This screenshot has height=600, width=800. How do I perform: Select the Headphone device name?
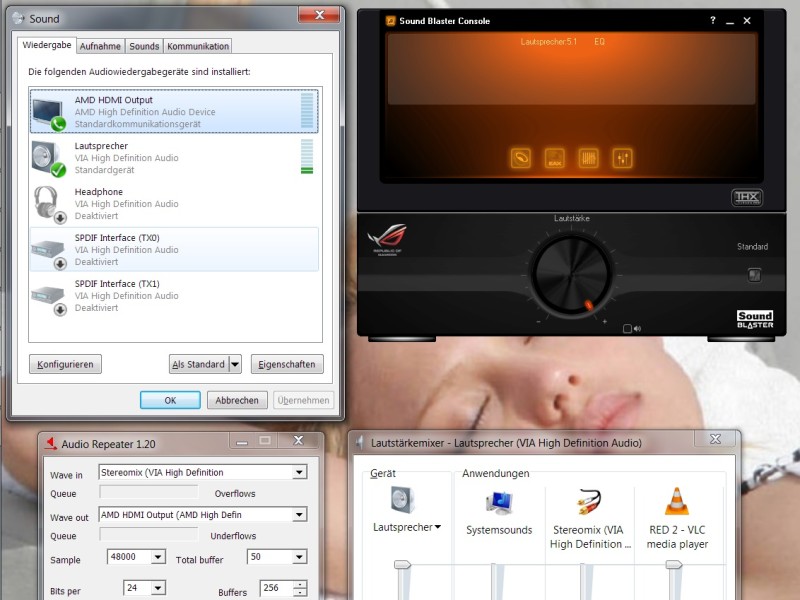point(98,192)
